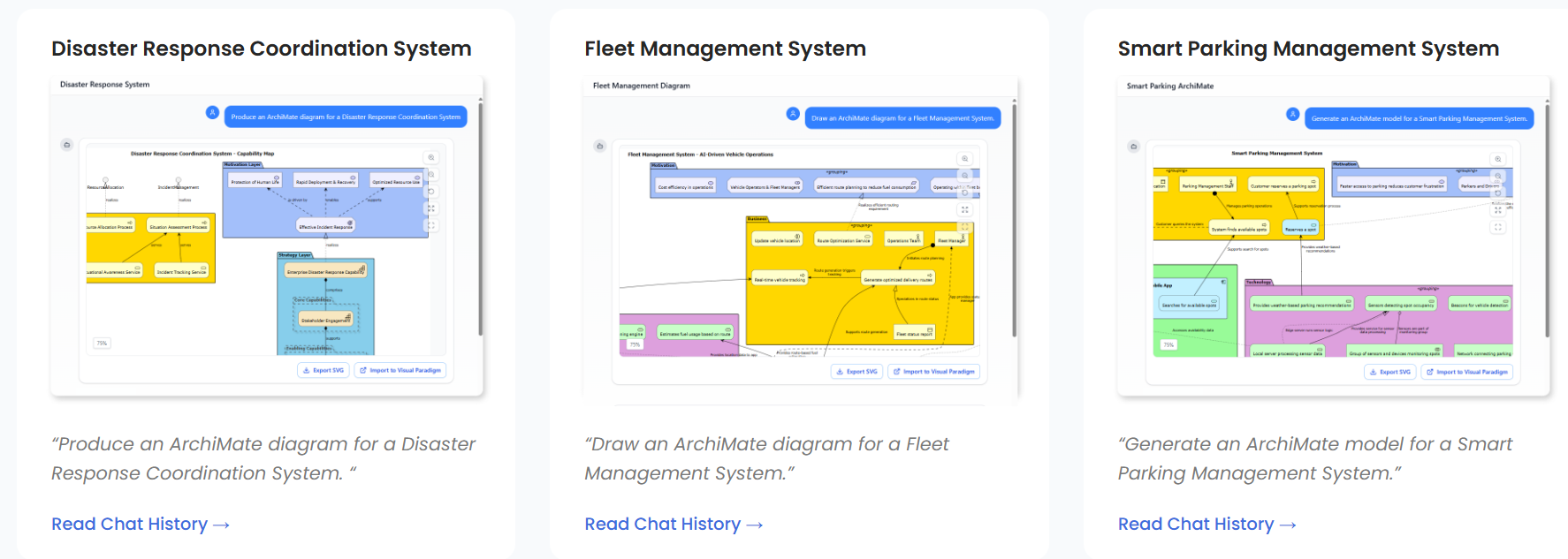Open Disaster Response chat history link
The width and height of the screenshot is (1568, 559).
(140, 525)
